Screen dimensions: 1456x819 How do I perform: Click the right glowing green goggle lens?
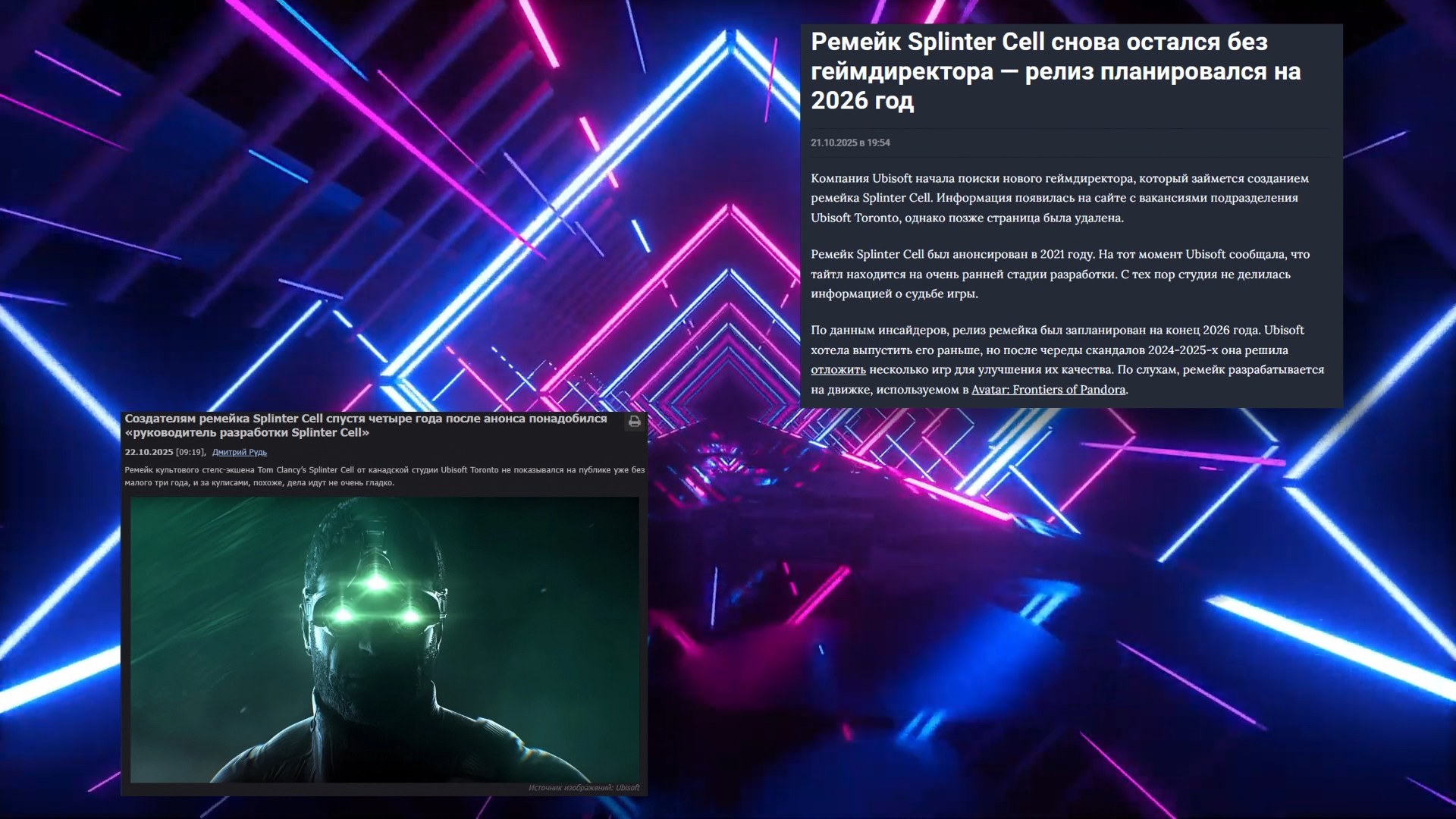[x=409, y=615]
